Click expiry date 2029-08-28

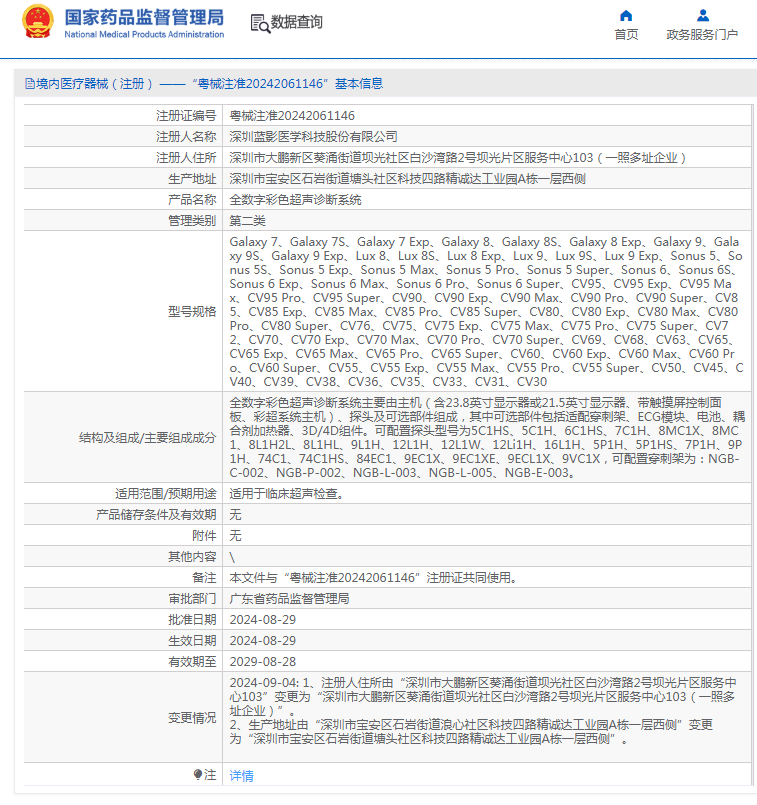pyautogui.click(x=263, y=662)
